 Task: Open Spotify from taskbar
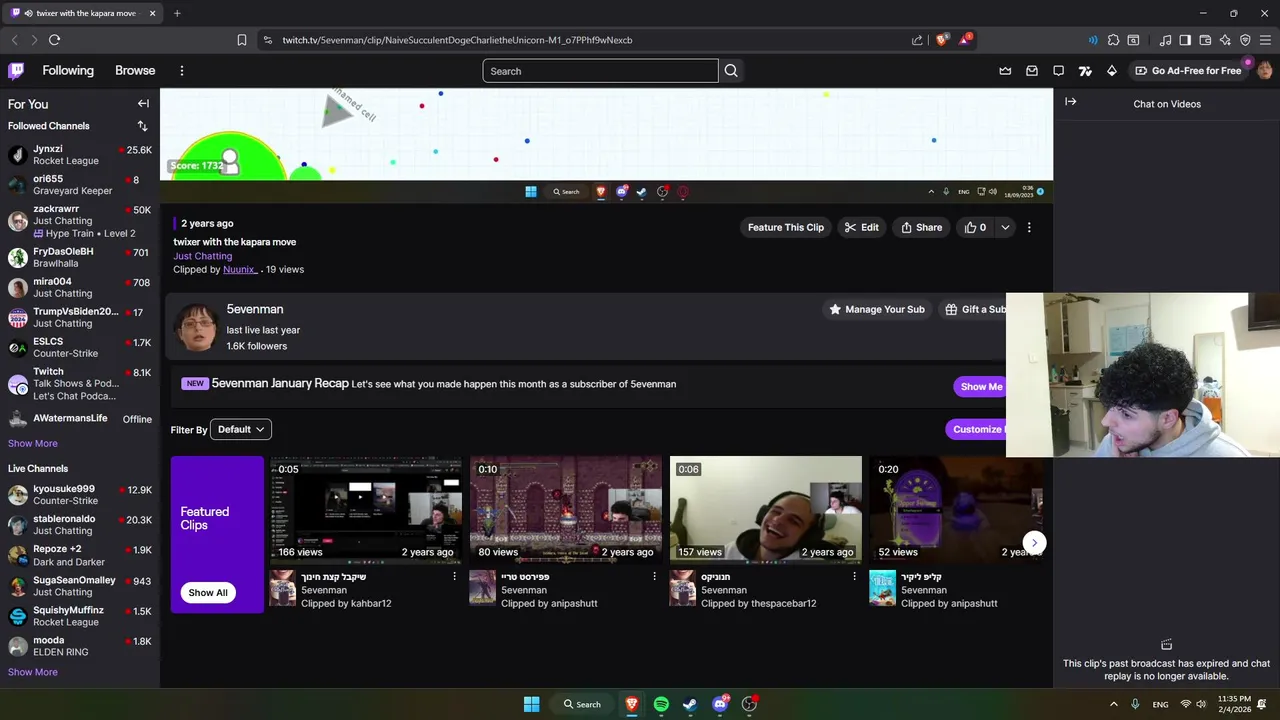pos(661,704)
